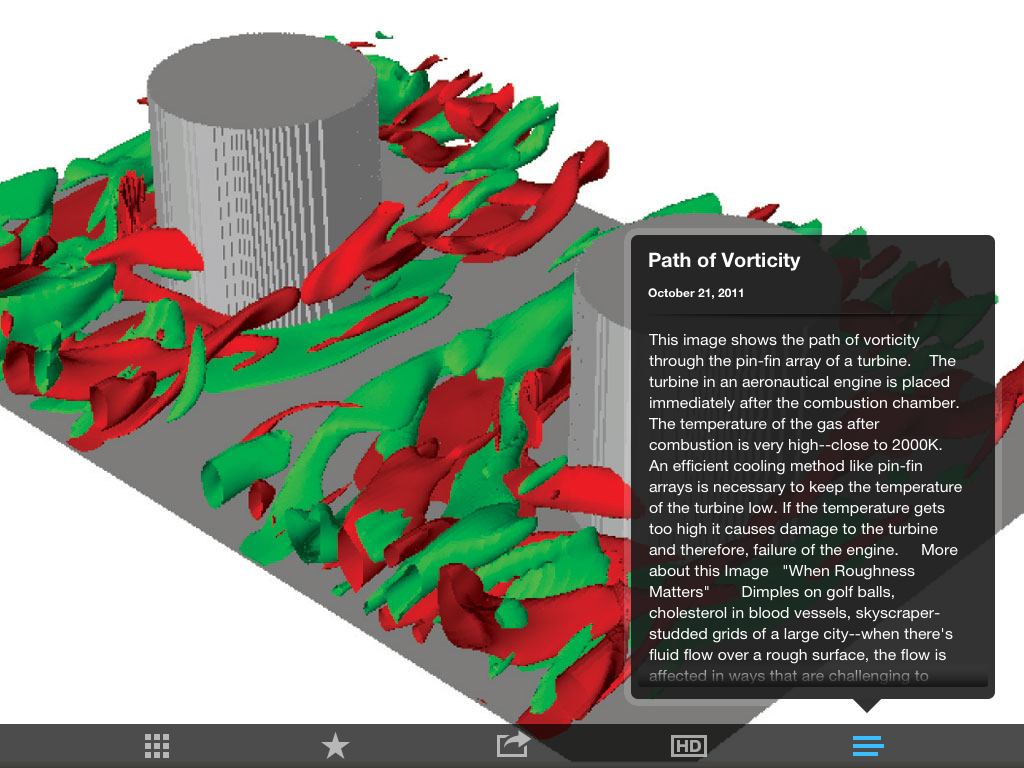This screenshot has width=1024, height=768.
Task: Tap the large left gray cylinder pin
Action: click(x=265, y=180)
